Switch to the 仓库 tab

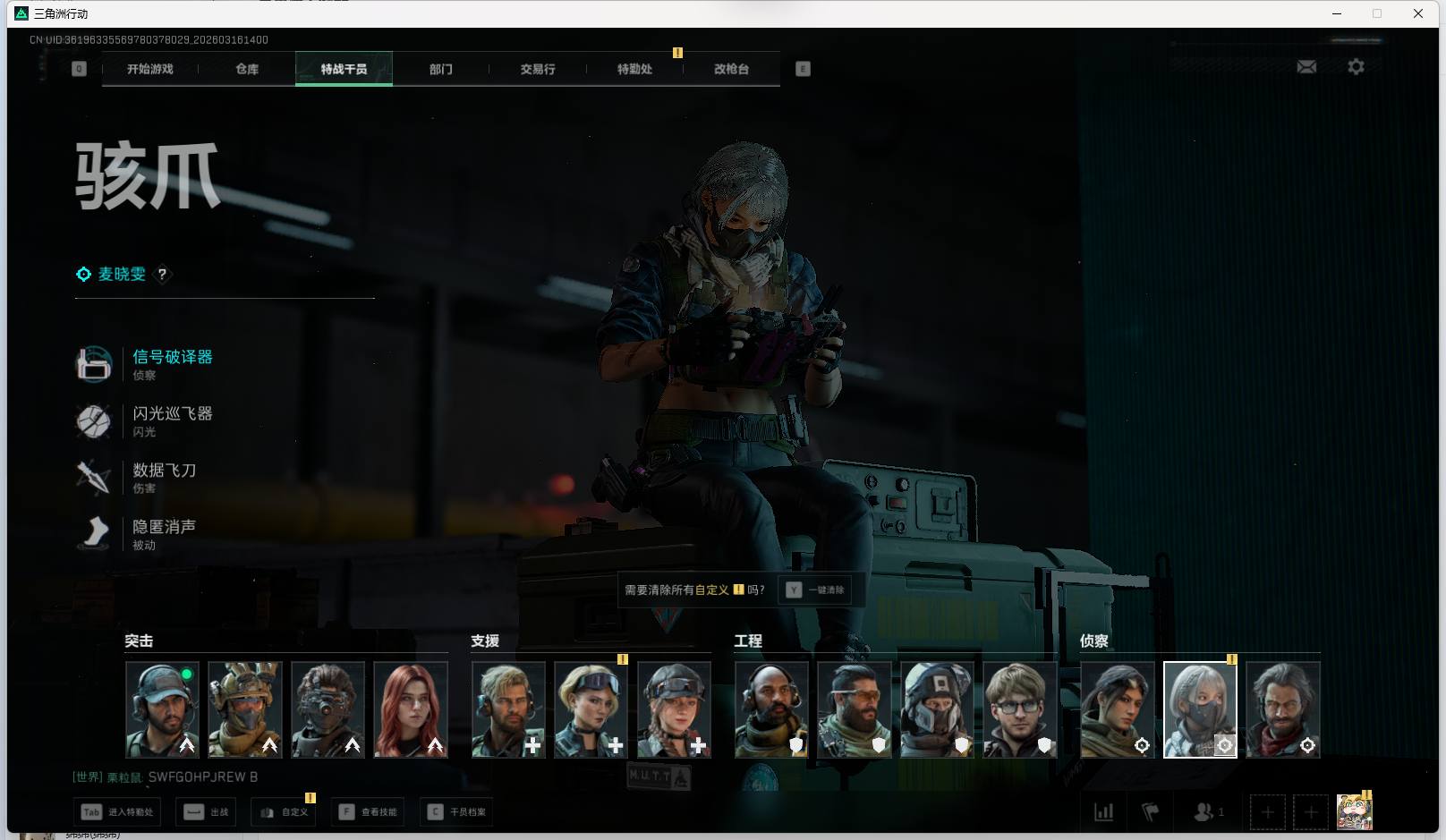tap(247, 69)
